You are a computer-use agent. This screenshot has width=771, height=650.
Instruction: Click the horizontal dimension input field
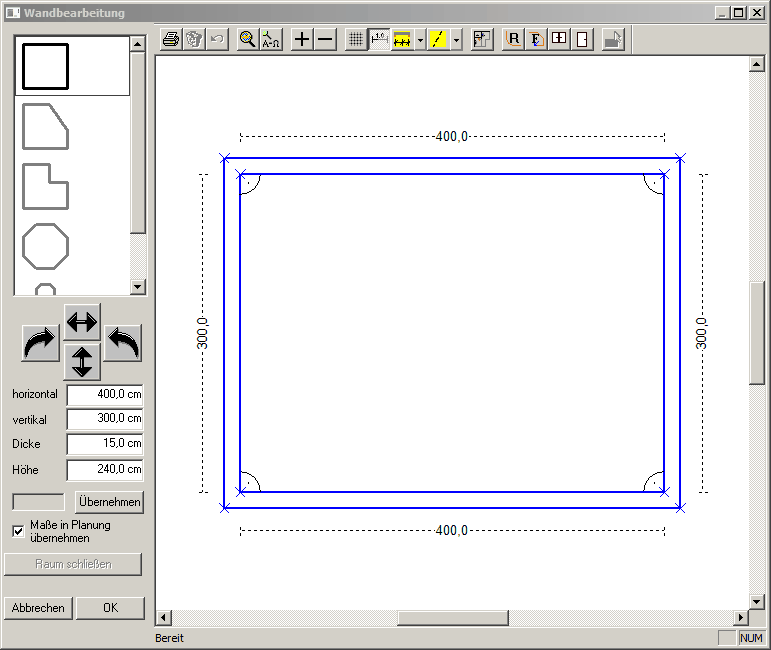pos(105,394)
